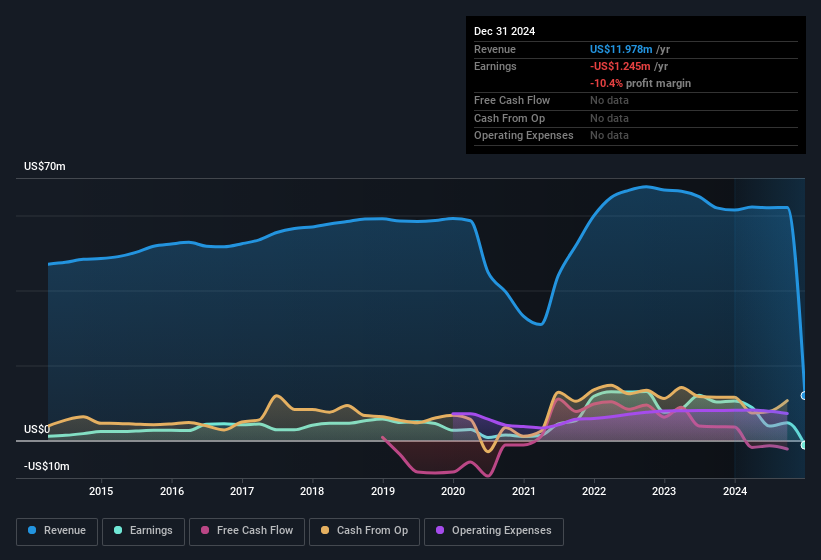Click the Cash From Op row label in tooltip
821x560 pixels.
coord(509,118)
